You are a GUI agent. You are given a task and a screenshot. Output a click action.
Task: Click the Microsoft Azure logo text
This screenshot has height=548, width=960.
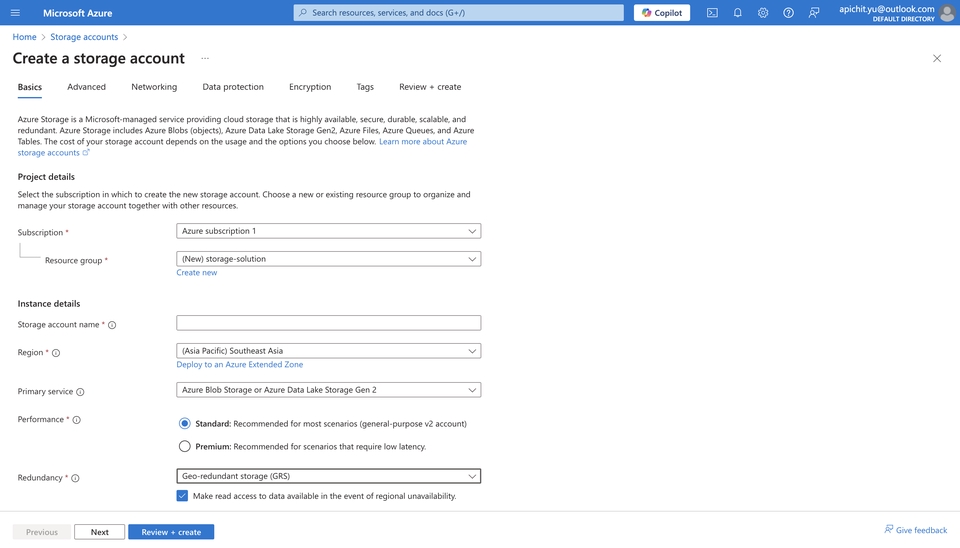click(77, 12)
